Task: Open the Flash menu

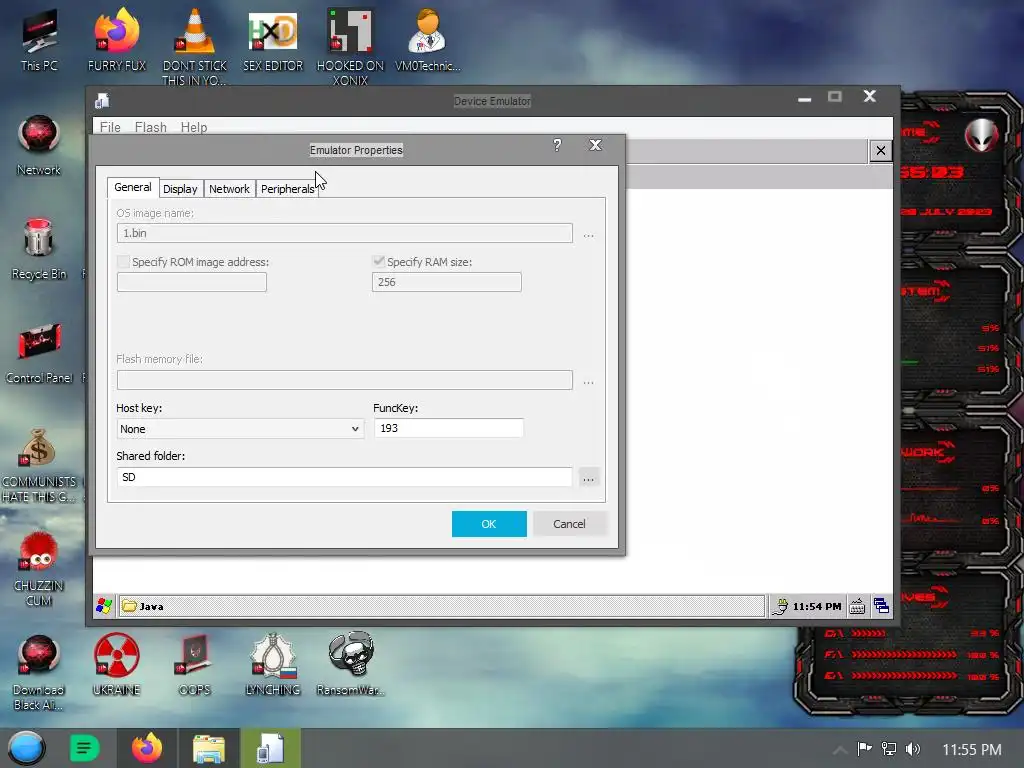Action: coord(151,127)
